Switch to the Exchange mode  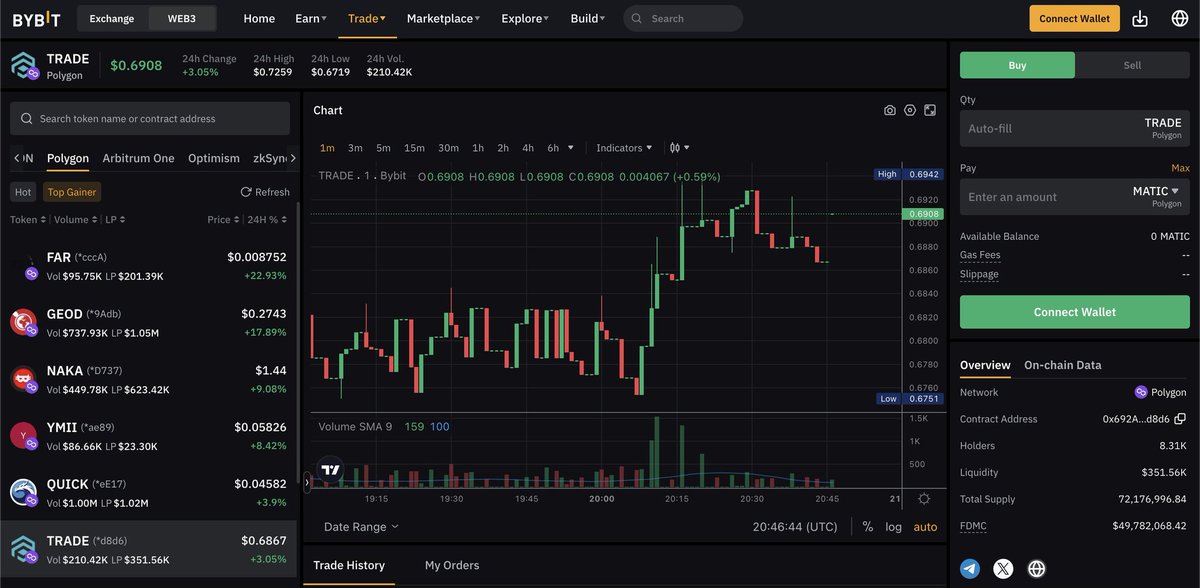pyautogui.click(x=112, y=18)
